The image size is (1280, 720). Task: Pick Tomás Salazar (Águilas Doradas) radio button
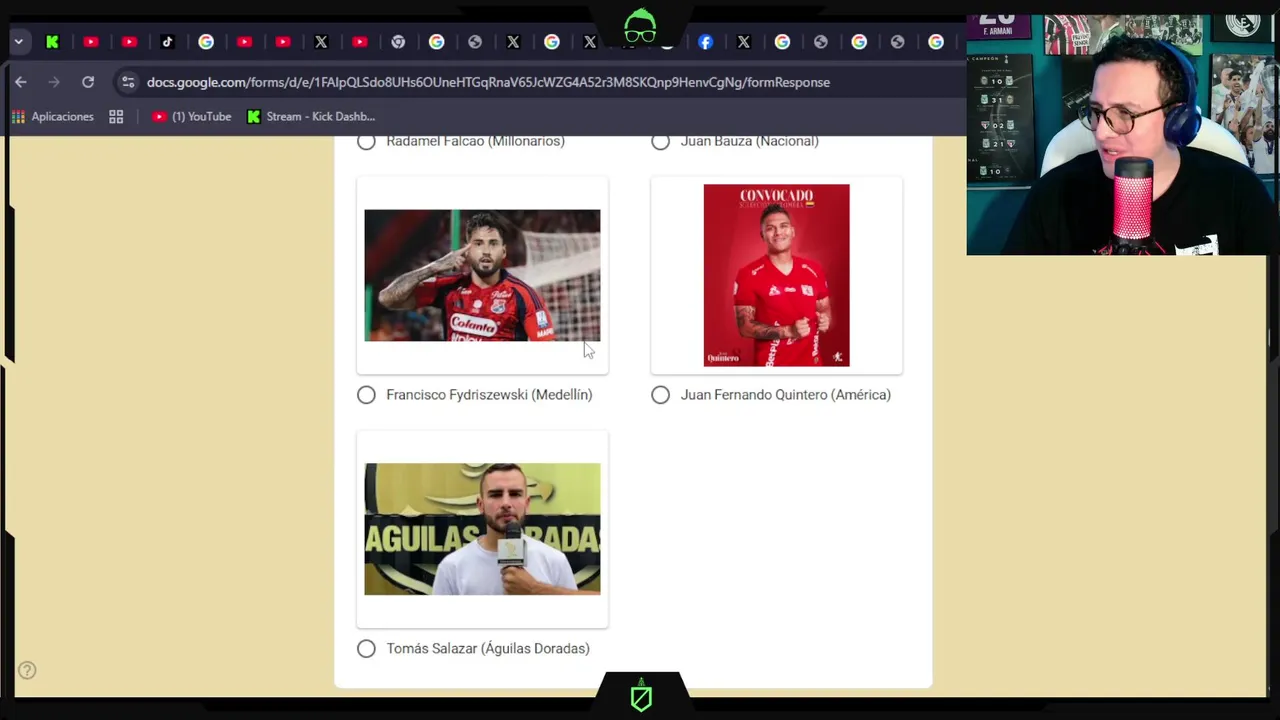366,649
